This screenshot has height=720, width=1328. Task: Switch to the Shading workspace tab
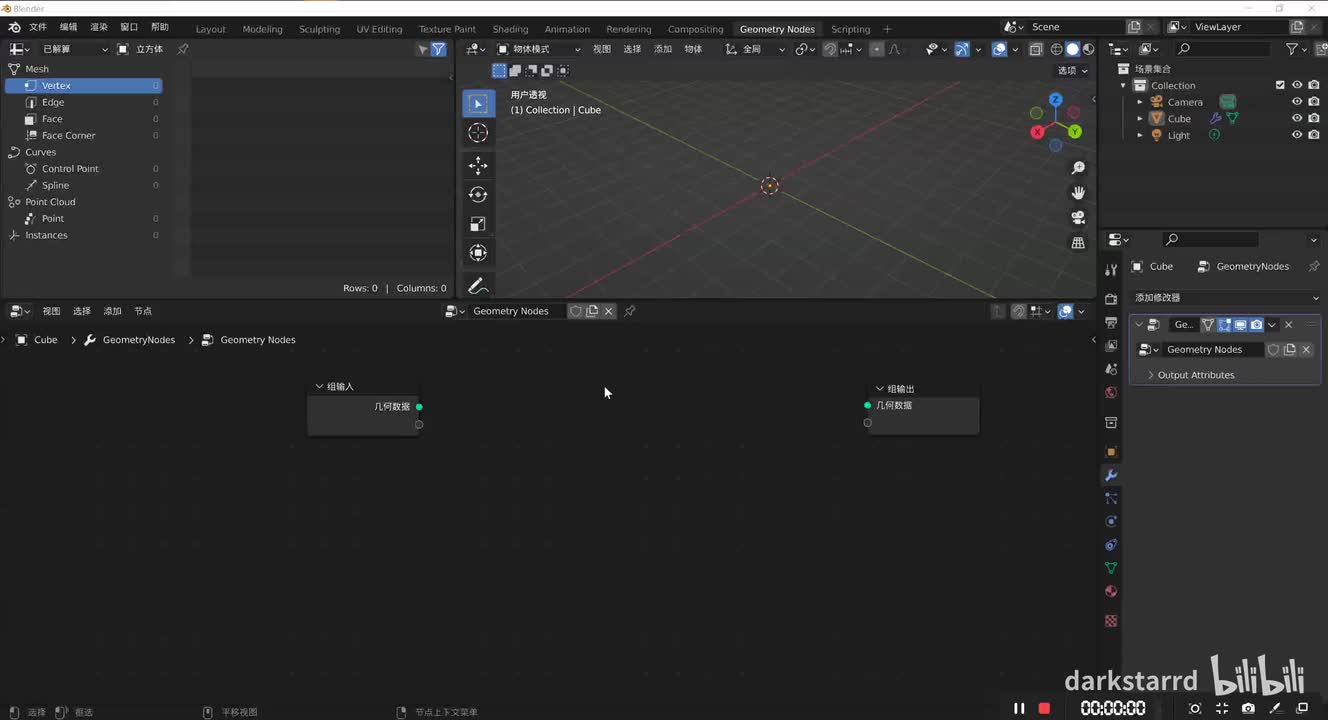pos(510,29)
